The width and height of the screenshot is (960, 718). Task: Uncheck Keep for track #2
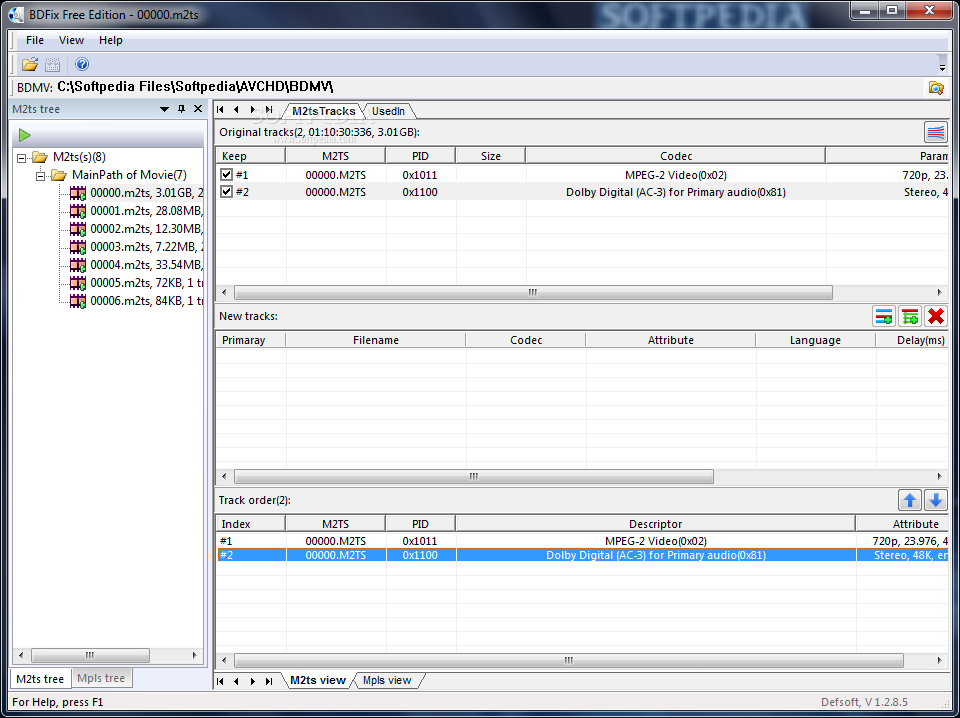pos(227,192)
